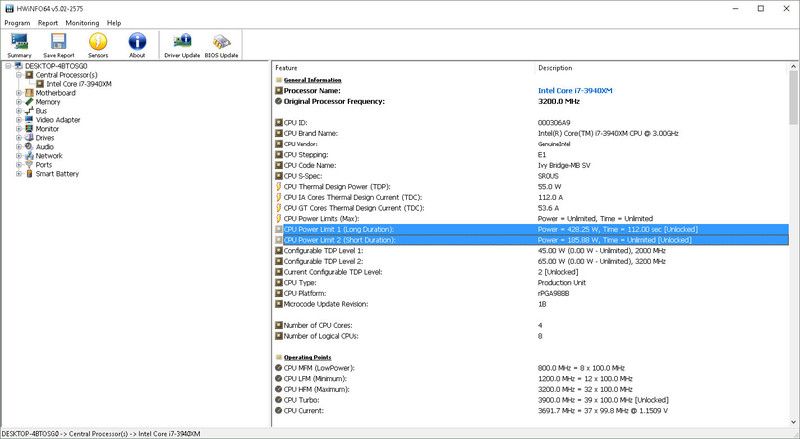This screenshot has width=800, height=439.
Task: Select the Motherboard tree item
Action: click(x=56, y=93)
